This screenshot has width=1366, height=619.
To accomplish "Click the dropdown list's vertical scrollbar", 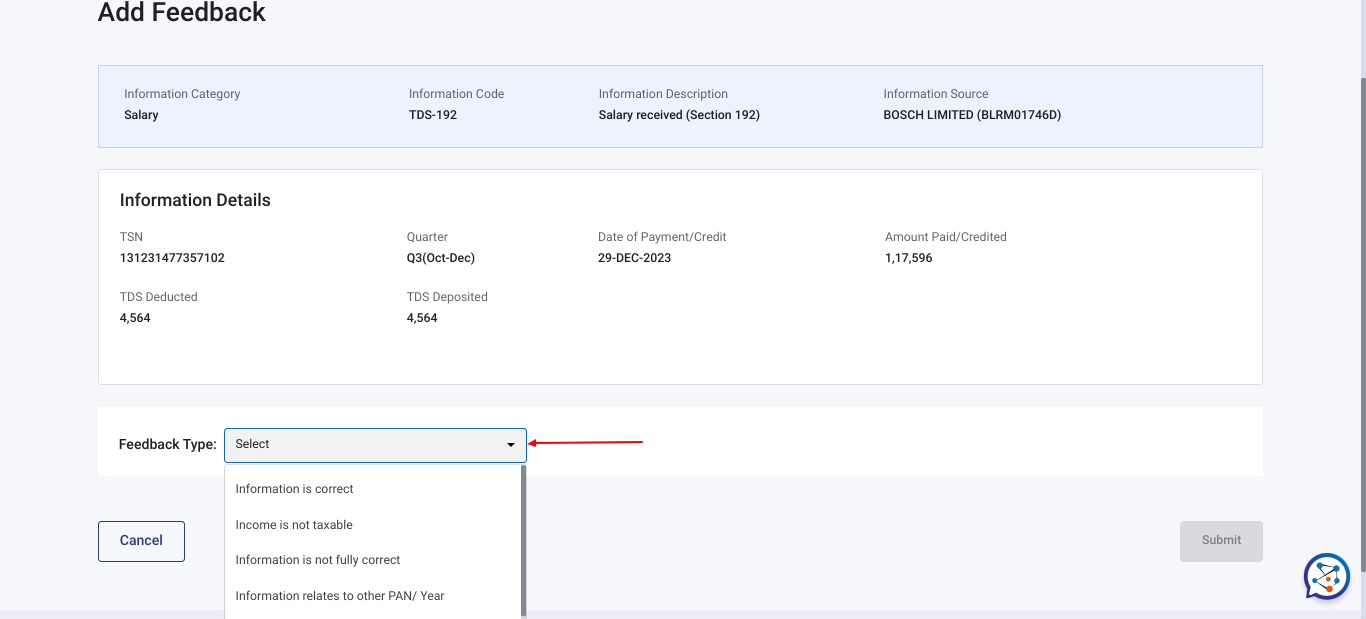I will tap(523, 540).
